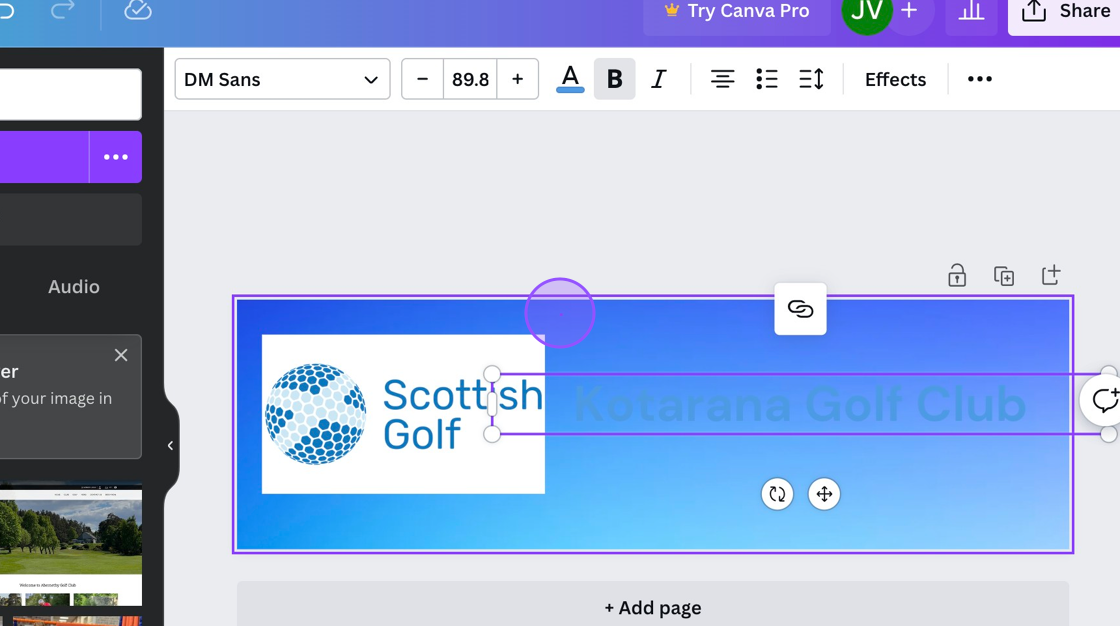Add collaborators with the plus icon

point(909,11)
